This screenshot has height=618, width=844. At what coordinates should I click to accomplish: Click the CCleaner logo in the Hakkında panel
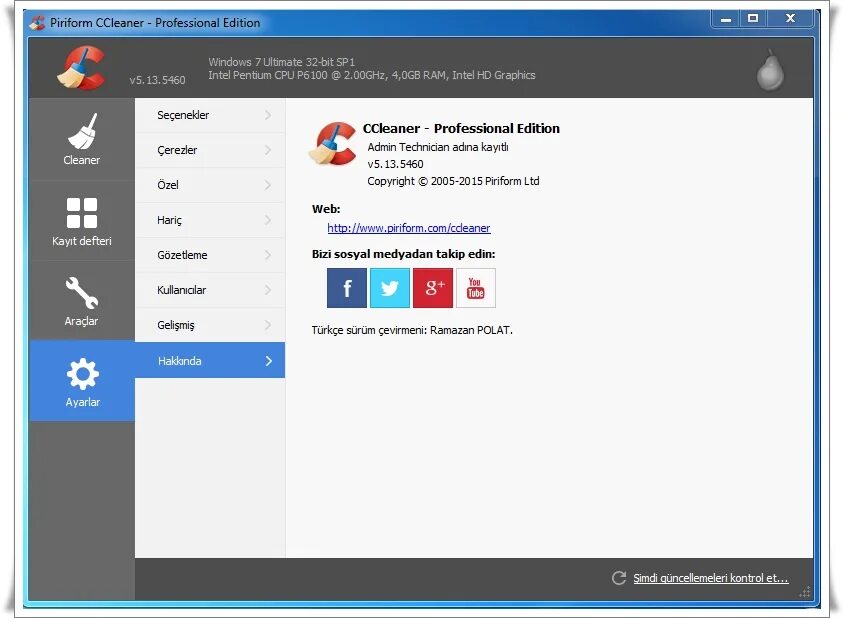click(333, 144)
